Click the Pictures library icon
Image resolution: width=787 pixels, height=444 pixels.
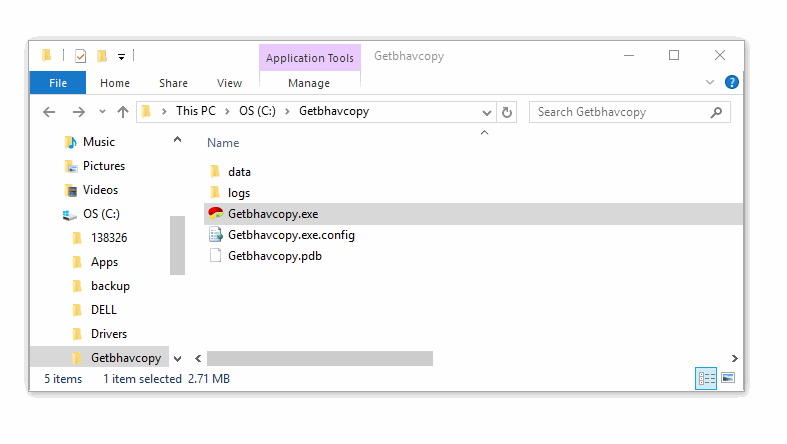click(x=71, y=167)
